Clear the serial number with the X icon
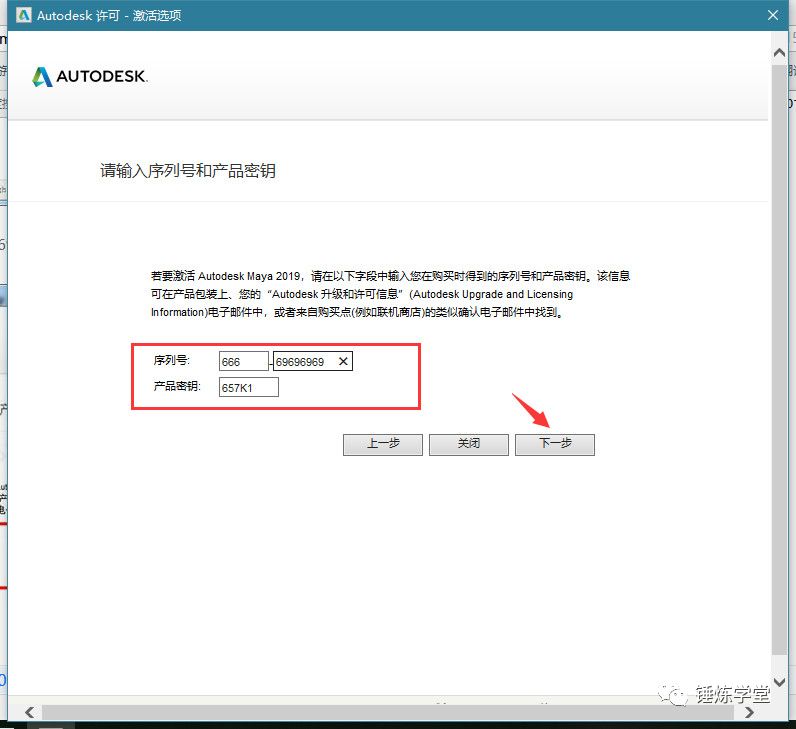The width and height of the screenshot is (796, 729). (x=343, y=362)
